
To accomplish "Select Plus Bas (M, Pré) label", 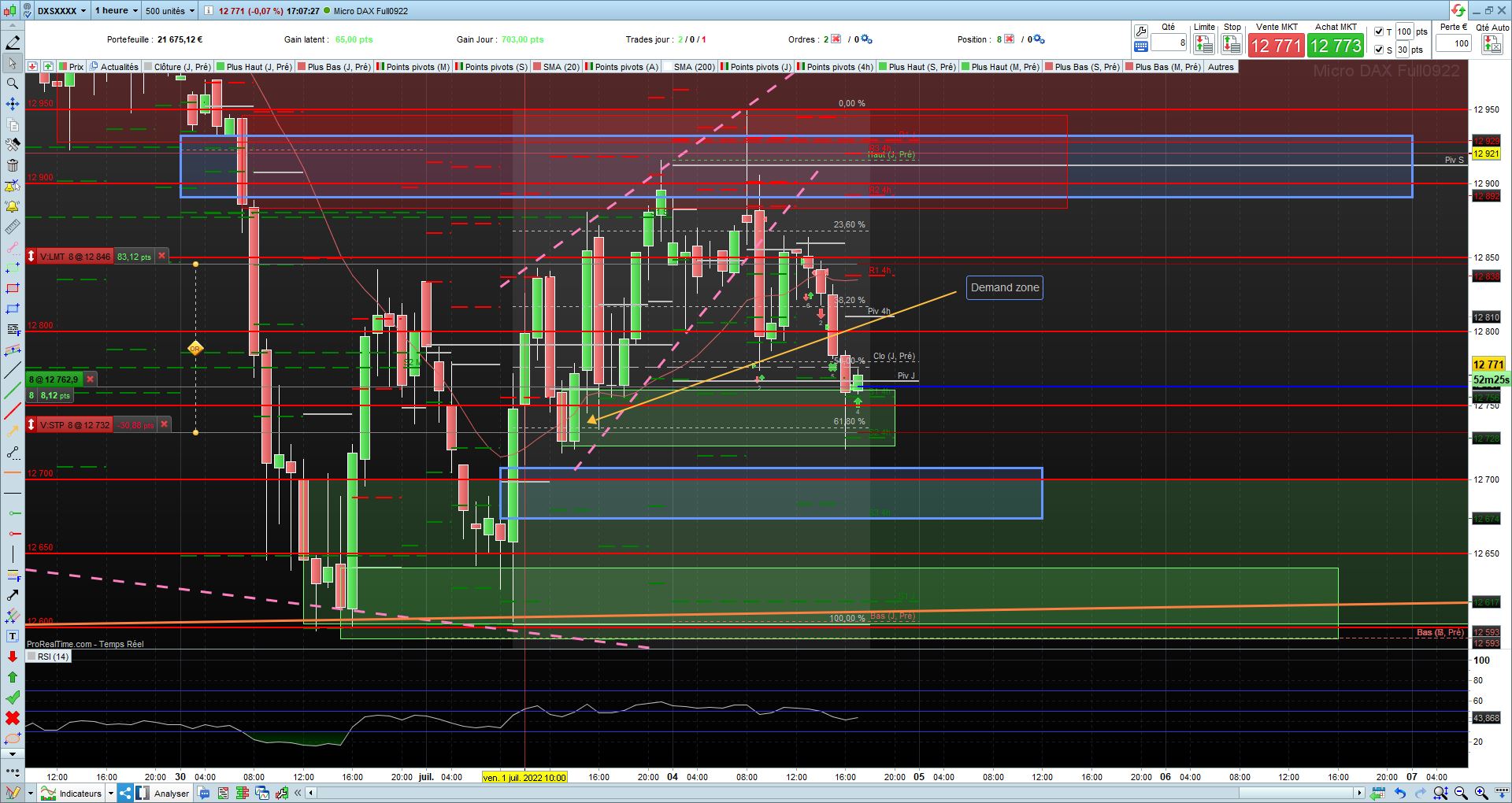I will [1163, 67].
